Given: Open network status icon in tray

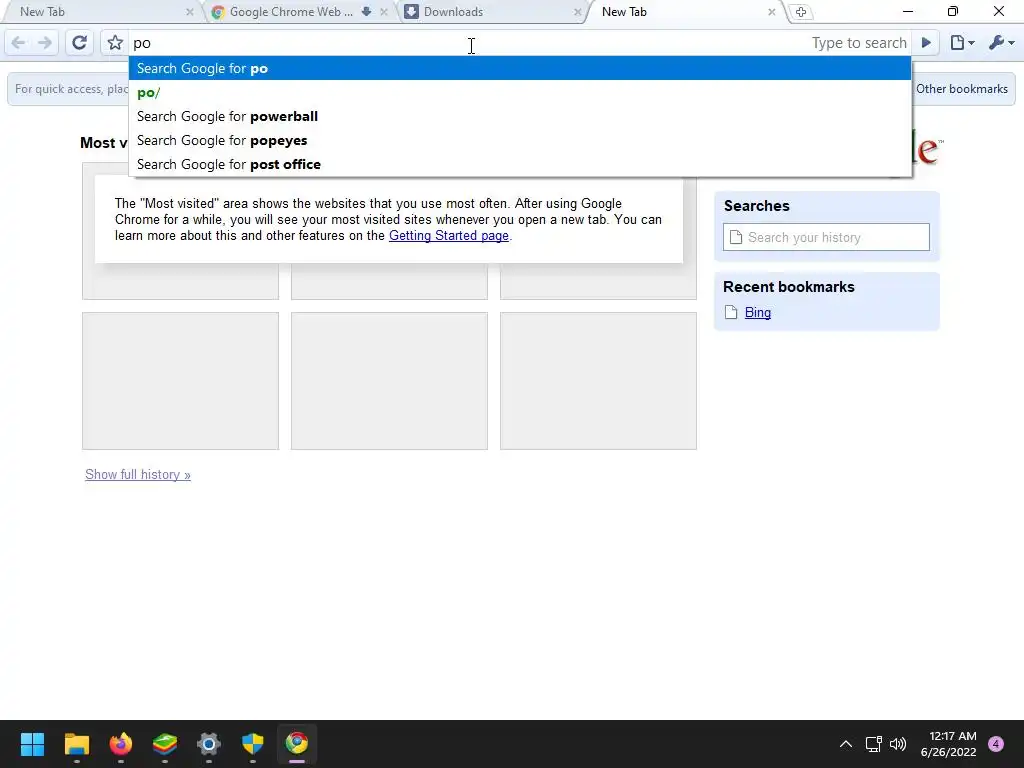Looking at the screenshot, I should point(873,744).
